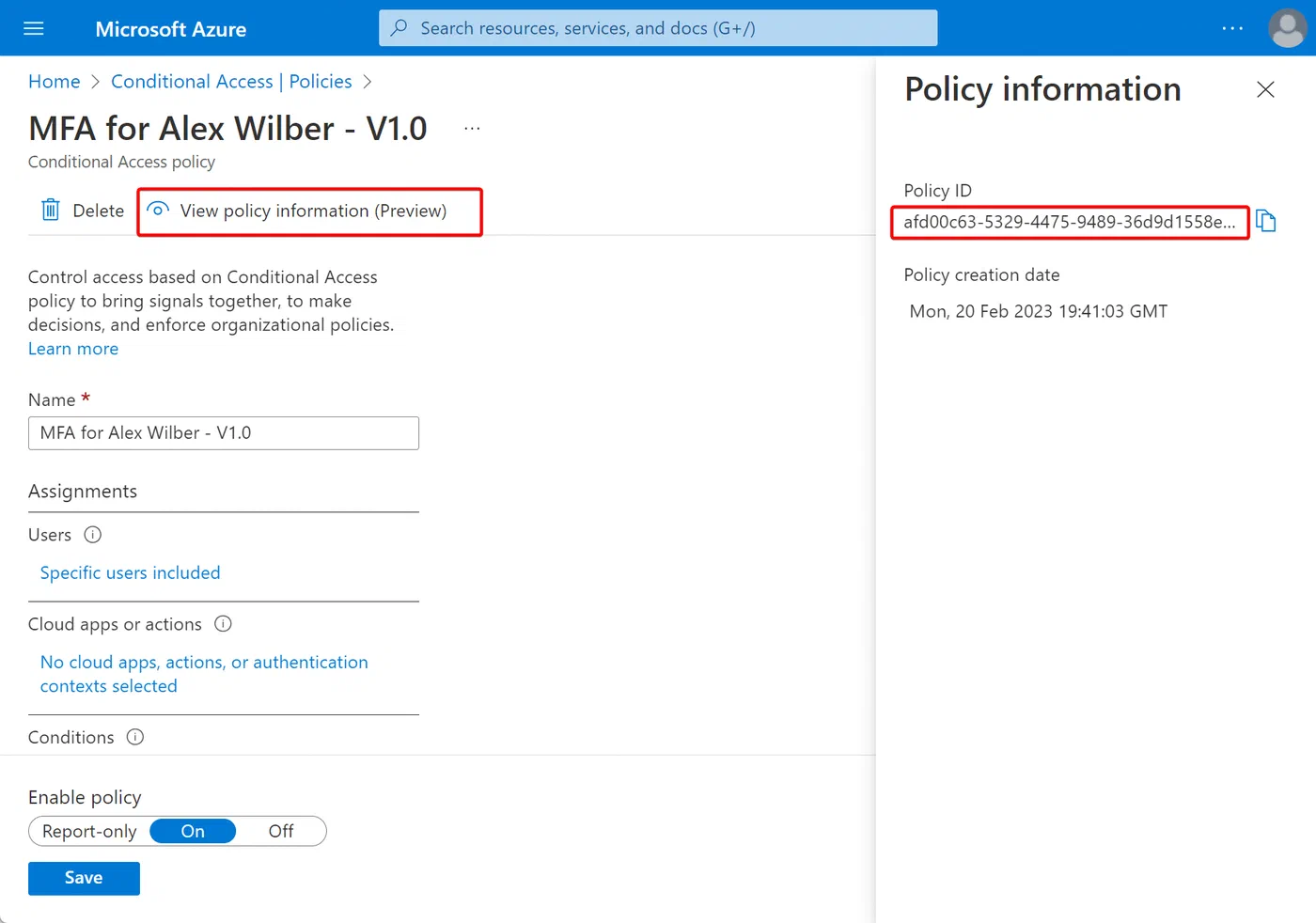Image resolution: width=1316 pixels, height=923 pixels.
Task: Click the eye icon for policy information
Action: coord(159,210)
